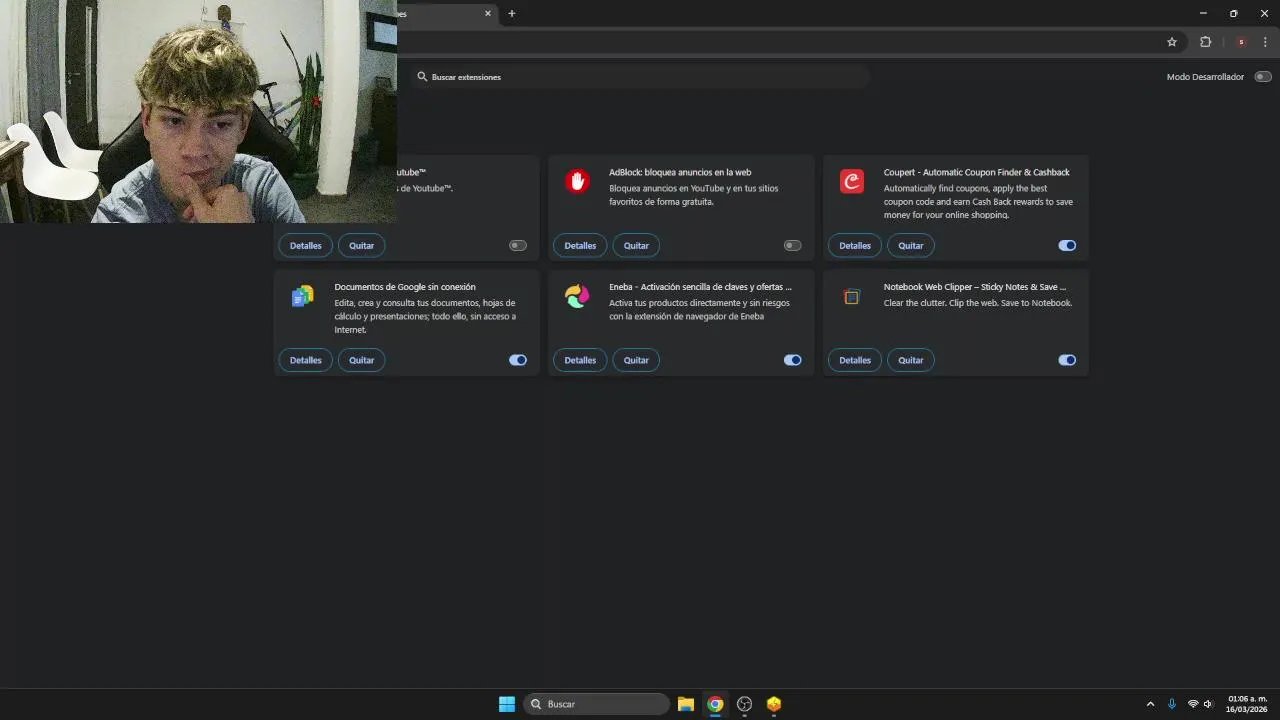Click 'Eneba - Activación sencilla de claves' title
The width and height of the screenshot is (1280, 720).
pyautogui.click(x=700, y=287)
